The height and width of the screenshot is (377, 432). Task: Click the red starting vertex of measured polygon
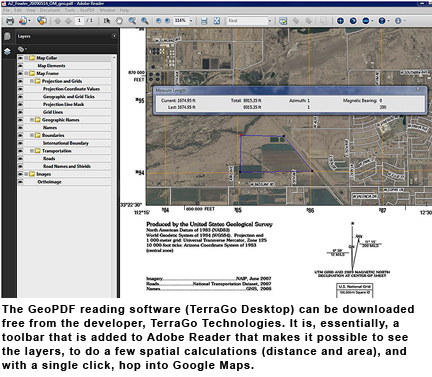[x=241, y=135]
